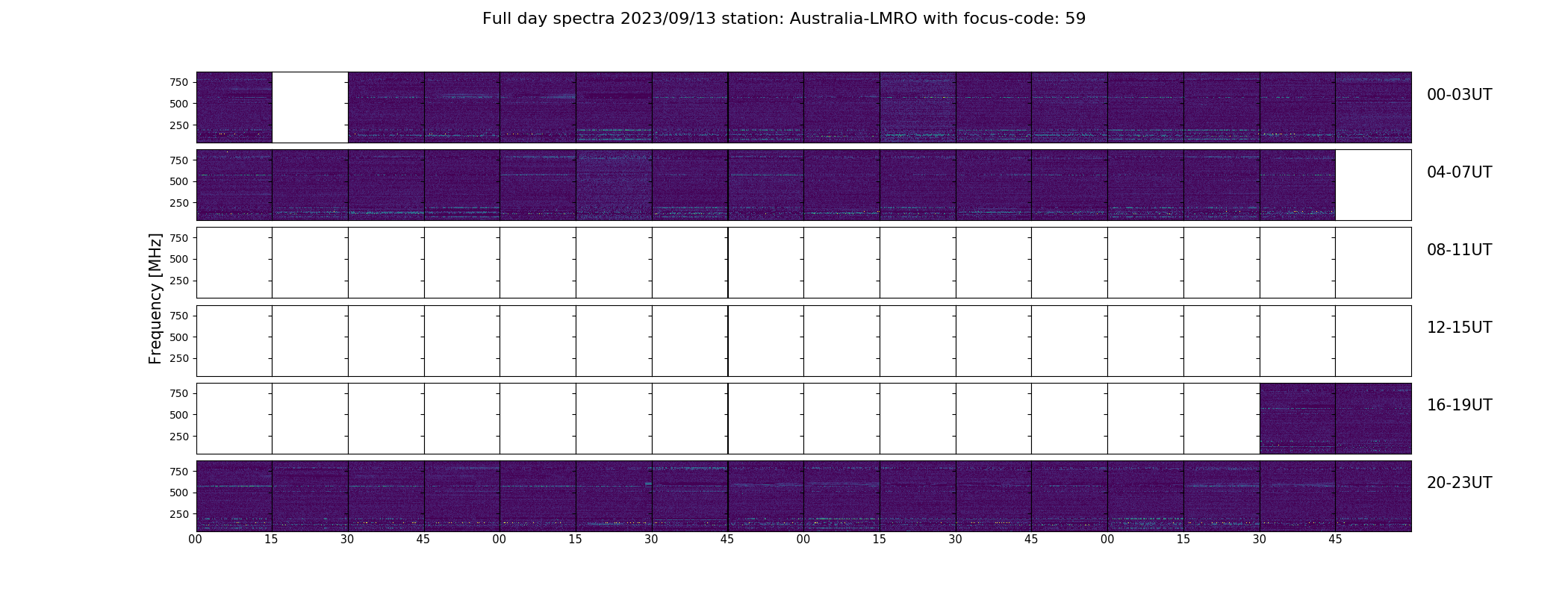1568x597 pixels.
Task: Click the rightmost "45" x-axis tick label
Action: point(1335,540)
